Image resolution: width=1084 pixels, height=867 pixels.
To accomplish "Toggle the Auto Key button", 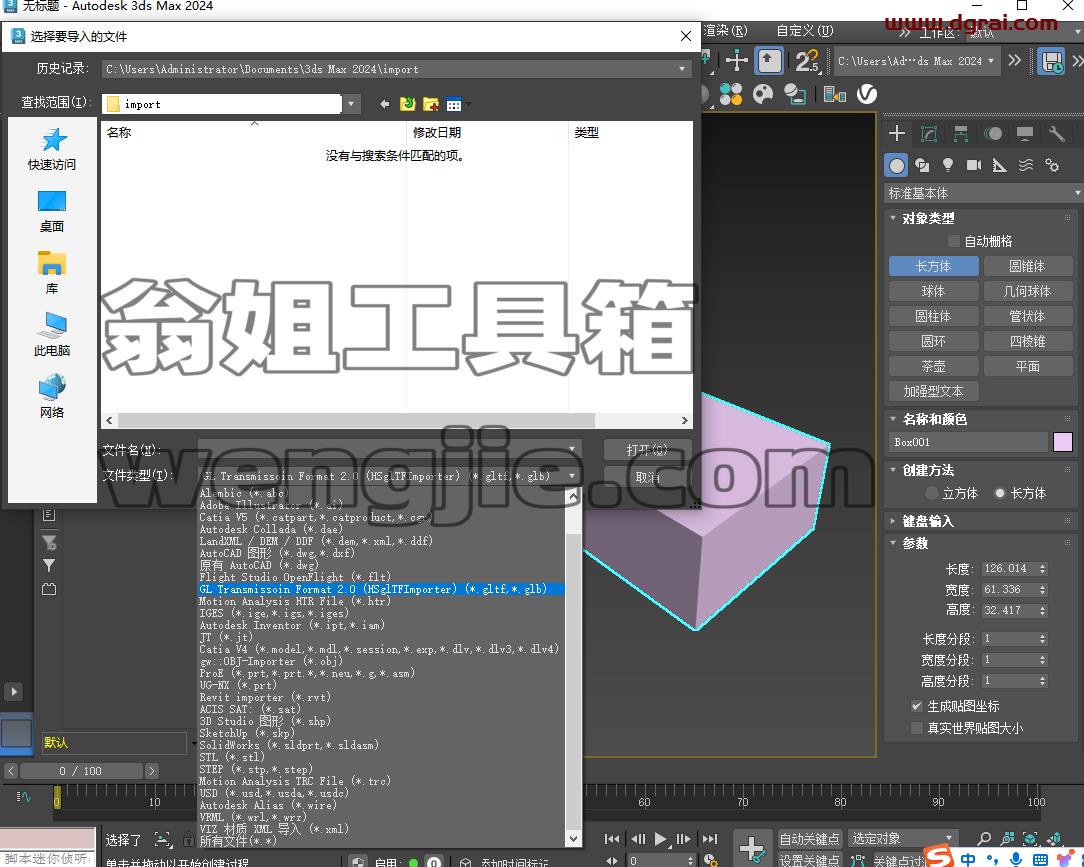I will click(x=810, y=839).
